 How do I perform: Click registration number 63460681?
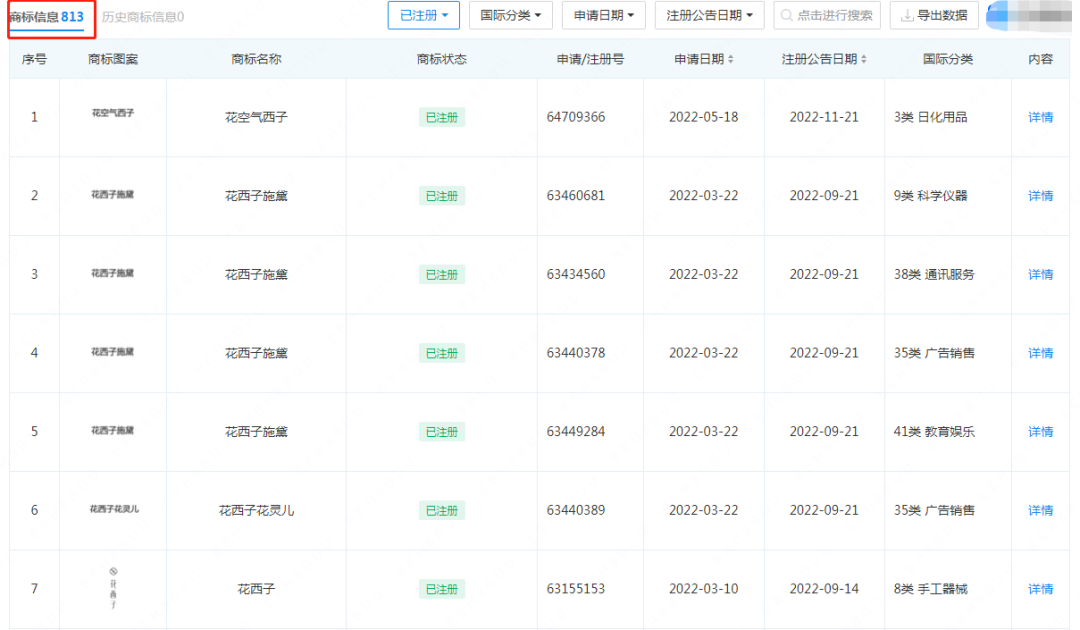point(576,196)
